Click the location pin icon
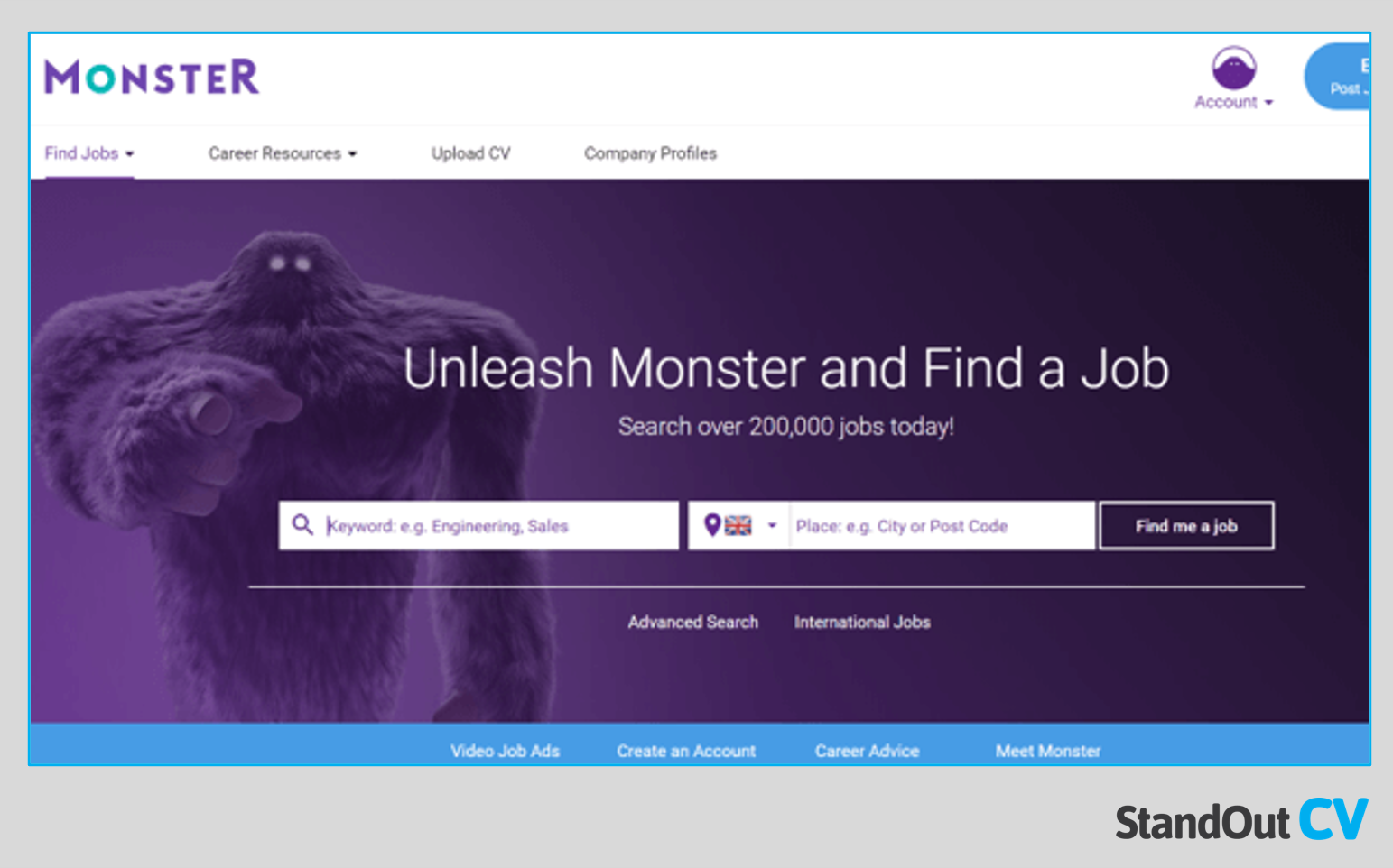1393x868 pixels. click(x=712, y=525)
